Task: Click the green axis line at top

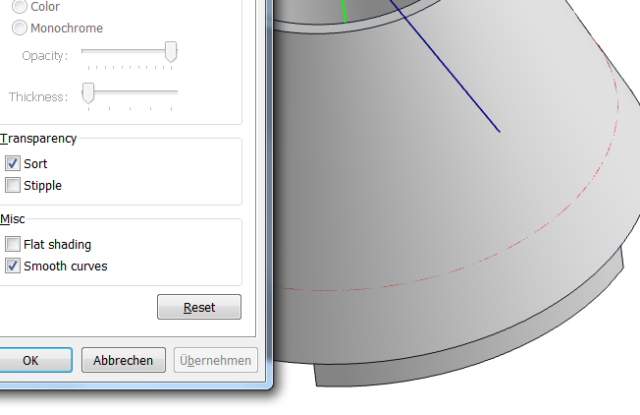Action: pos(344,10)
